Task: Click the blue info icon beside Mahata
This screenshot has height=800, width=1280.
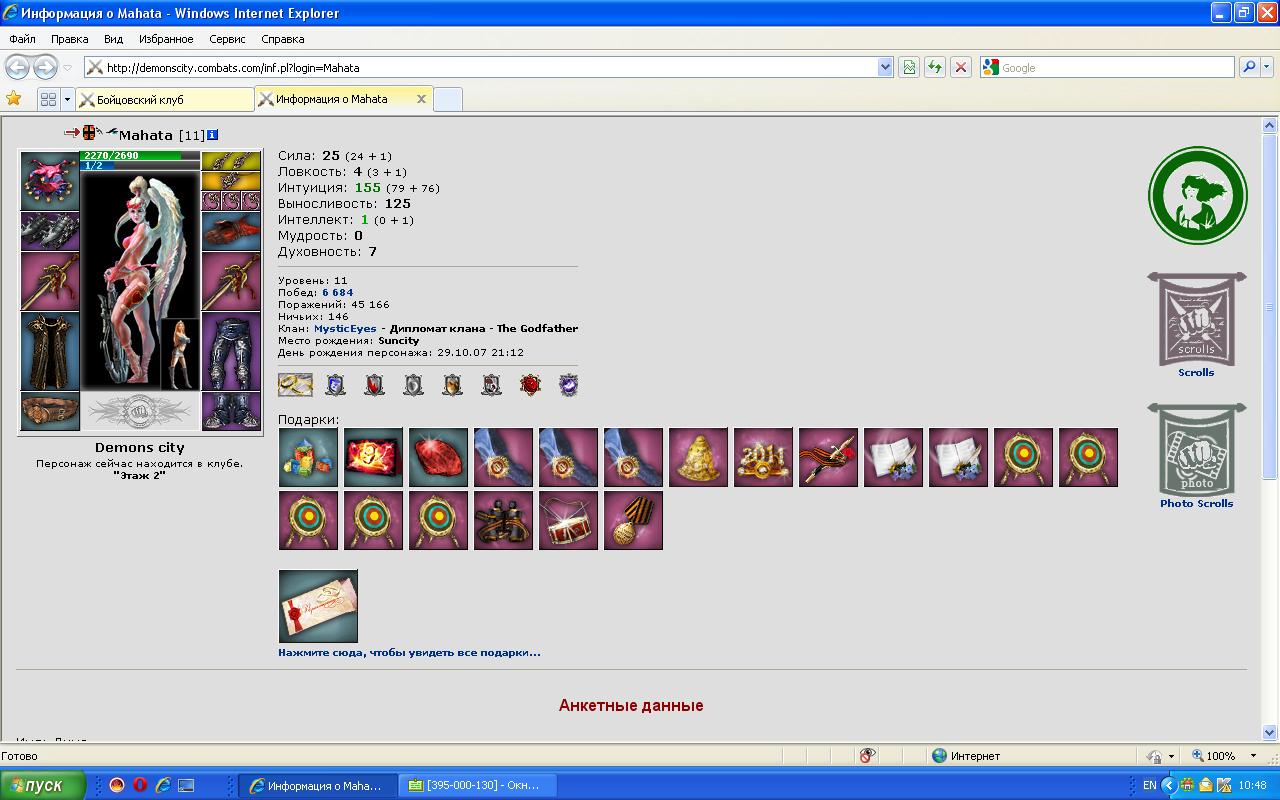Action: pyautogui.click(x=212, y=135)
